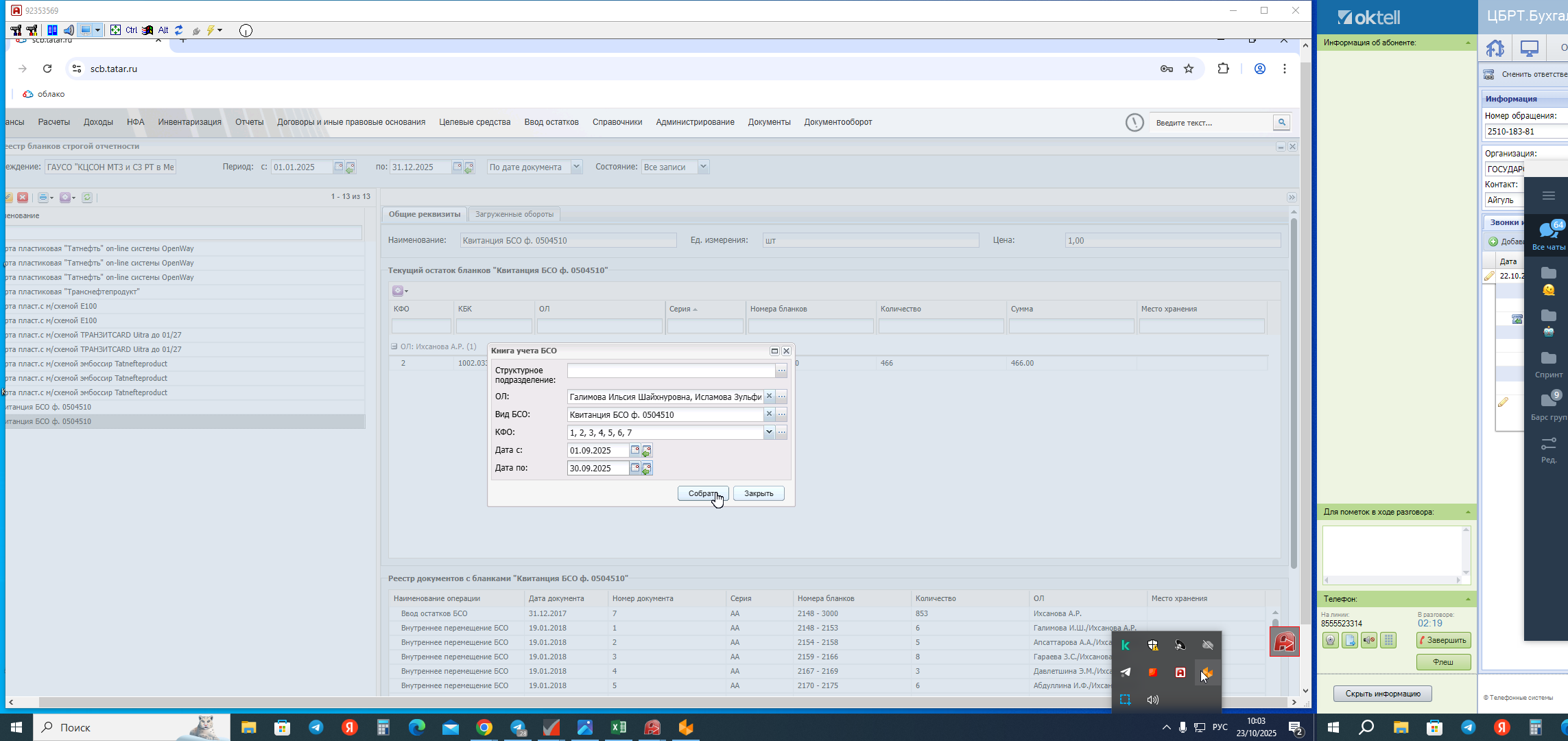1568x741 pixels.
Task: Open the dial pad in Oktell phone panel
Action: [1388, 640]
